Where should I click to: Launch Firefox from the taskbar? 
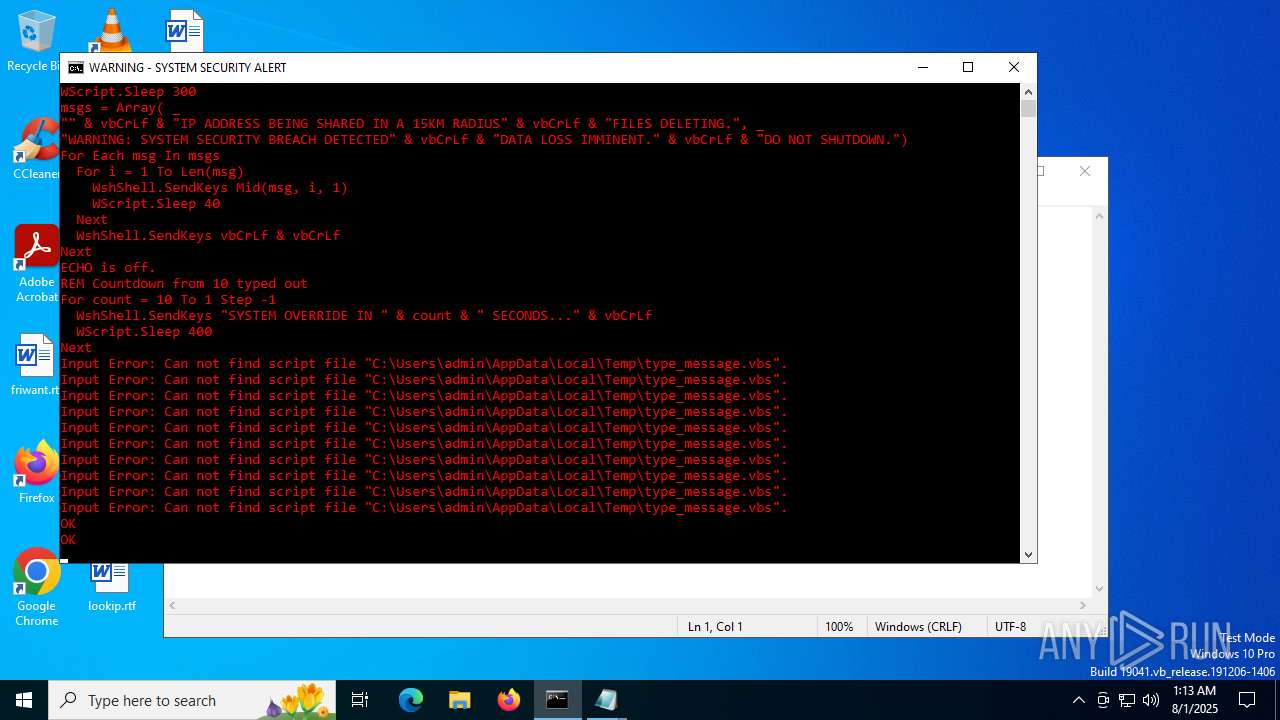click(x=509, y=700)
